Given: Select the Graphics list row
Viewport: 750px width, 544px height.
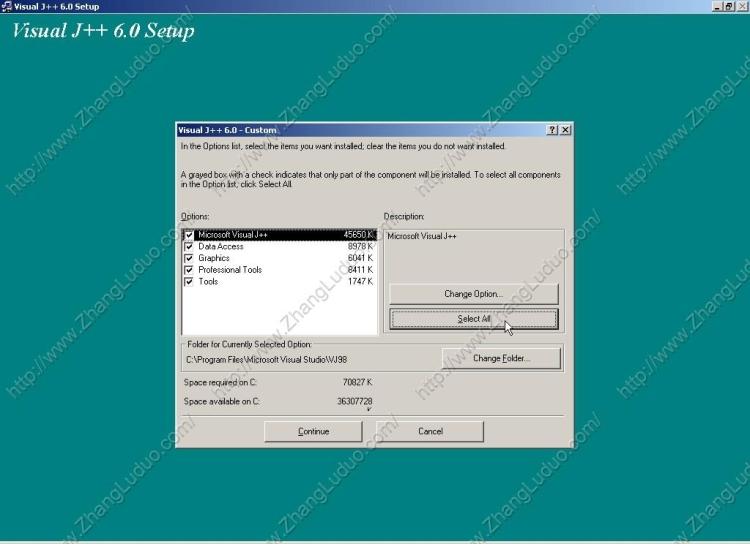Looking at the screenshot, I should pyautogui.click(x=279, y=258).
